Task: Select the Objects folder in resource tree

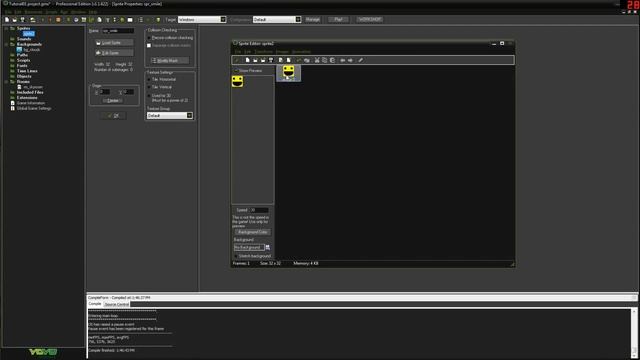Action: click(24, 76)
